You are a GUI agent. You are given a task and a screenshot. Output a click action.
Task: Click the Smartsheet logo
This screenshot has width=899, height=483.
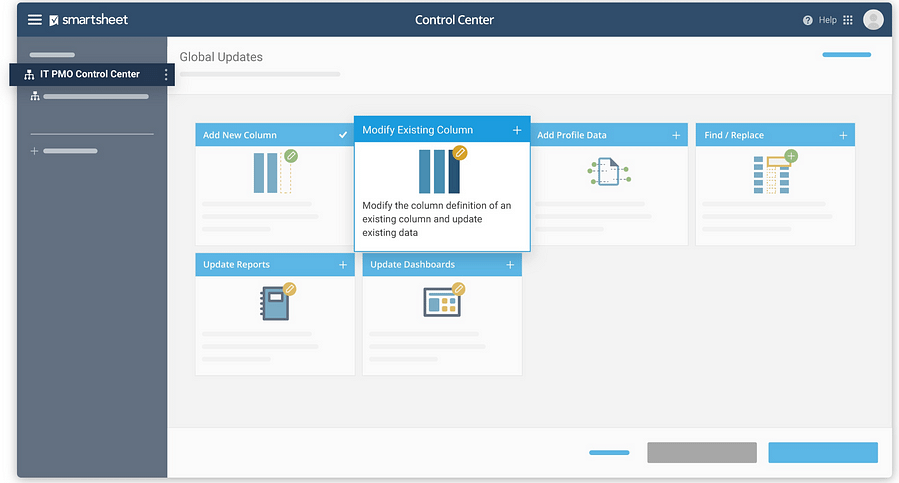89,20
